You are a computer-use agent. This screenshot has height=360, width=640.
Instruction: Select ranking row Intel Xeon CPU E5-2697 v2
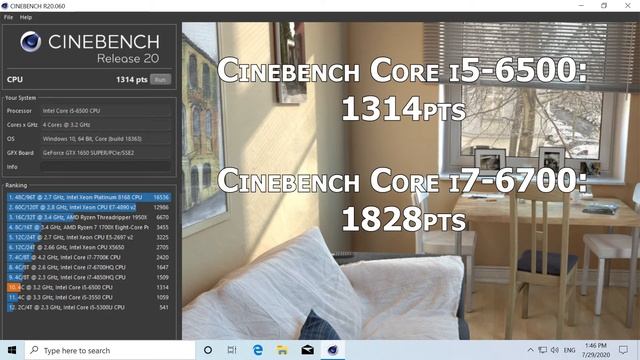click(x=89, y=237)
